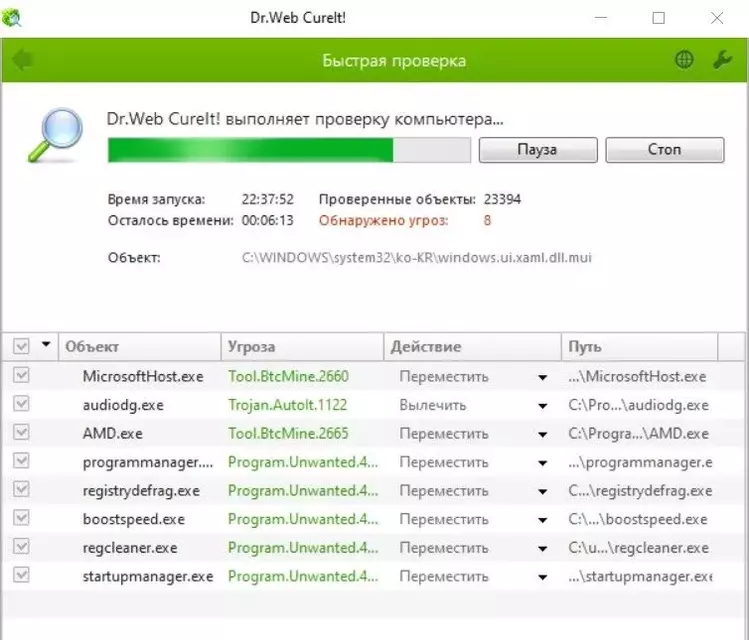This screenshot has height=640, width=749.
Task: Click the remaining time 00:06:13
Action: 268,220
